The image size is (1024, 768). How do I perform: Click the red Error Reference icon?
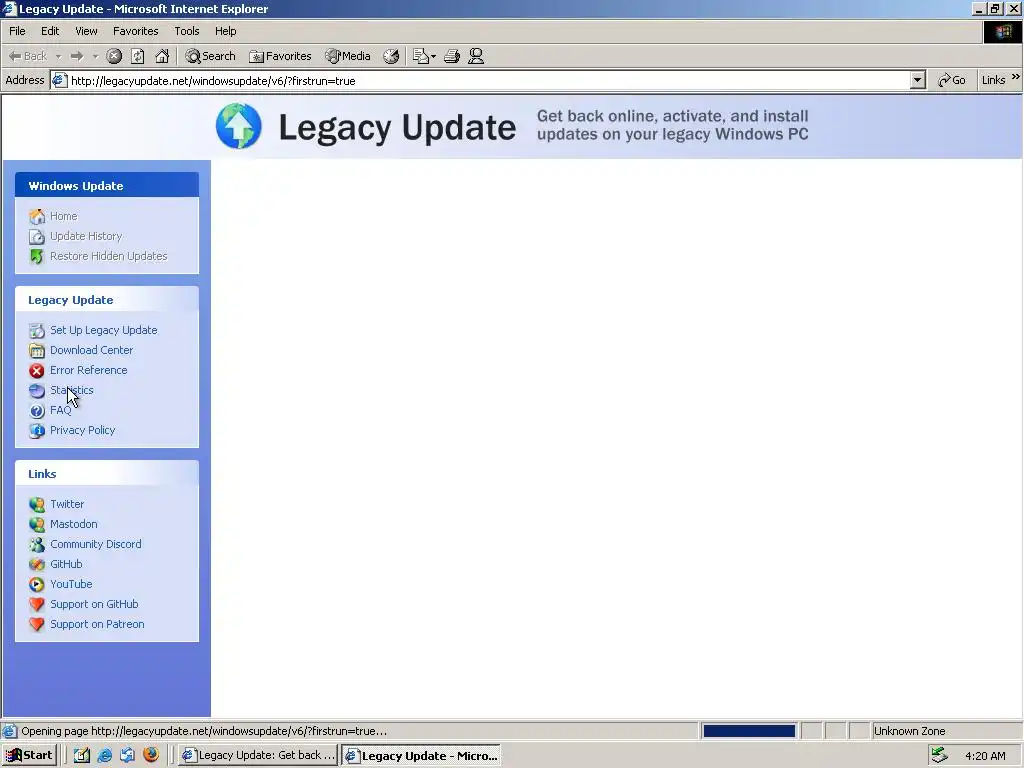coord(37,371)
